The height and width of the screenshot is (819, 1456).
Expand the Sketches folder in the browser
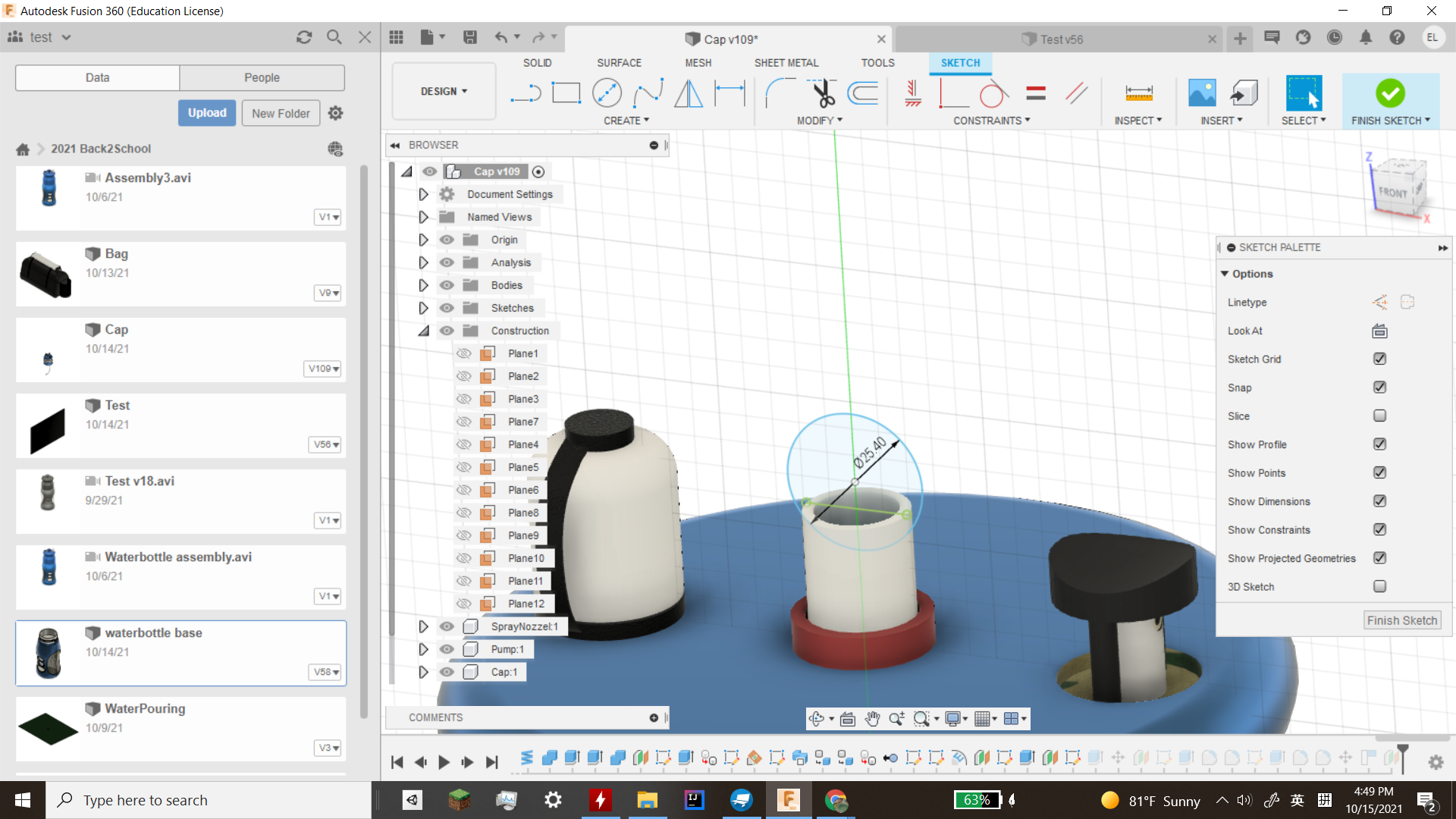423,308
